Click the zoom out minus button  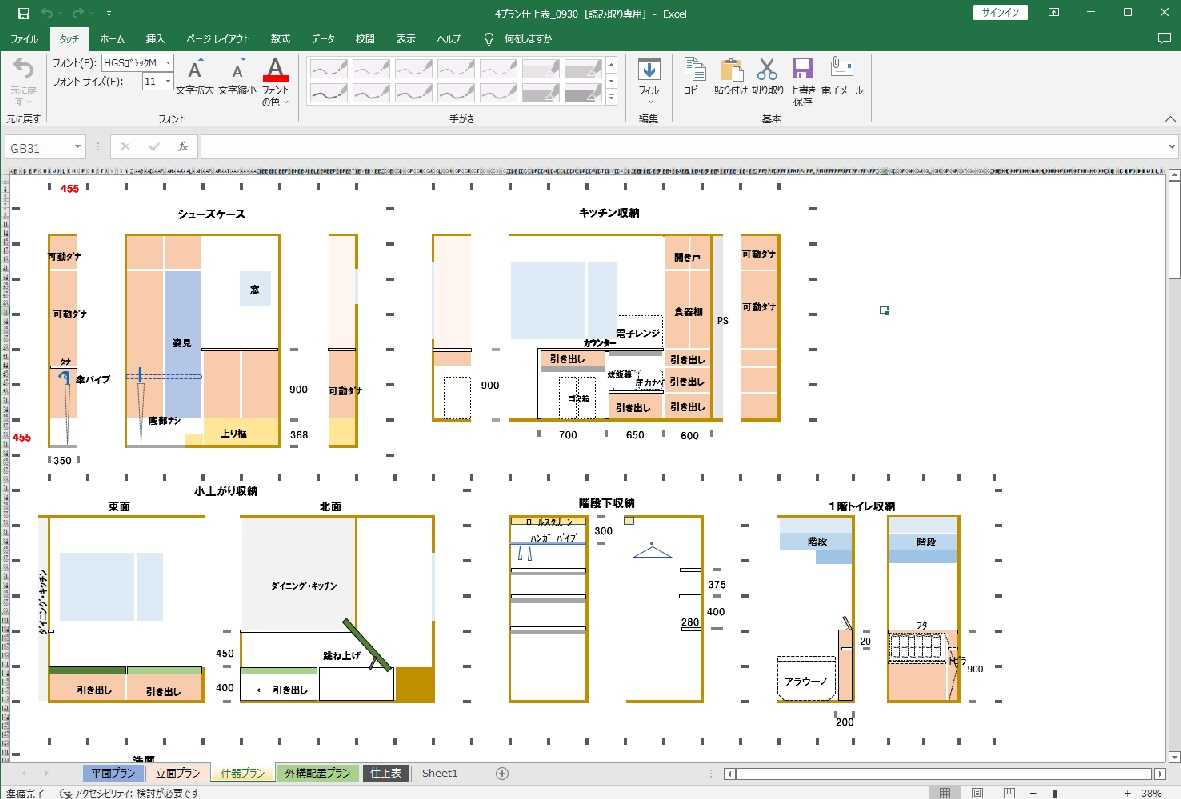tap(1033, 793)
